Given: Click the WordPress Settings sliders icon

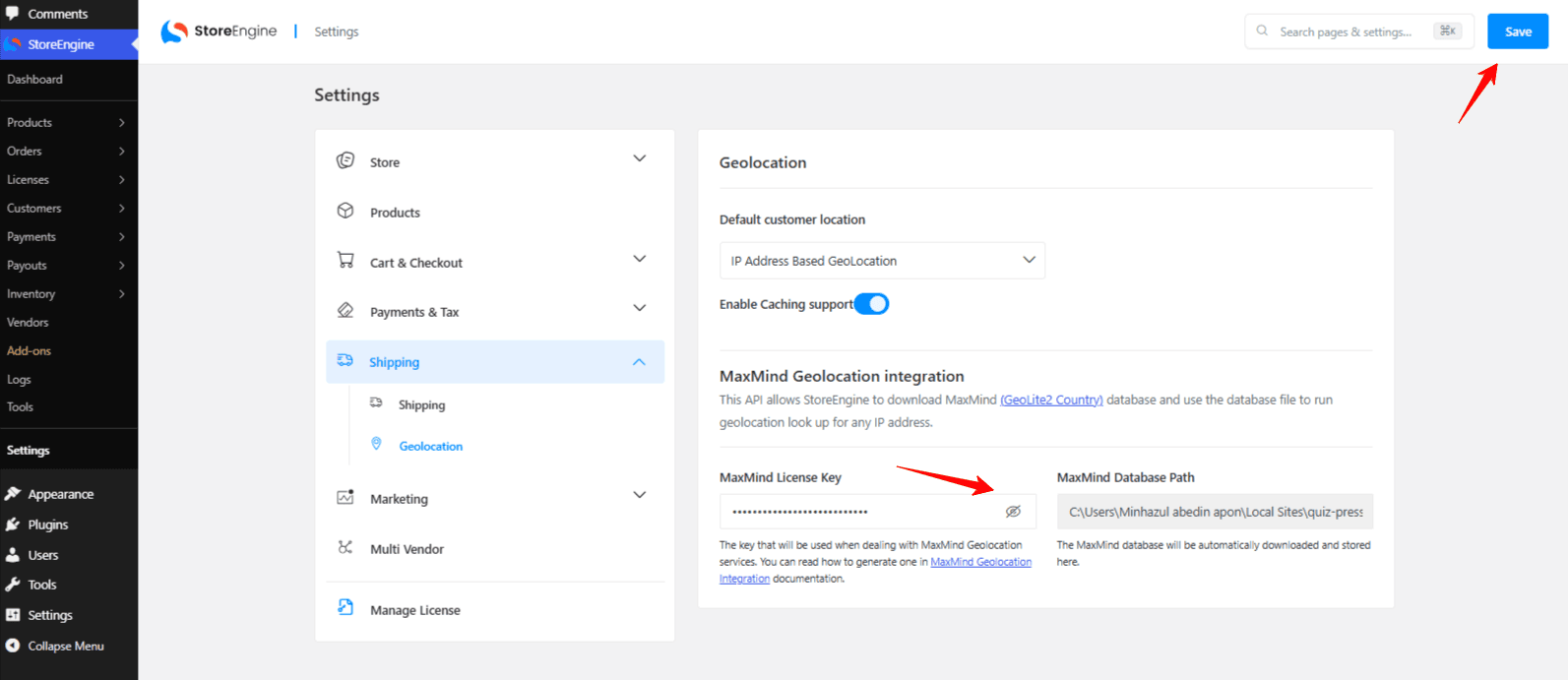Looking at the screenshot, I should 13,614.
